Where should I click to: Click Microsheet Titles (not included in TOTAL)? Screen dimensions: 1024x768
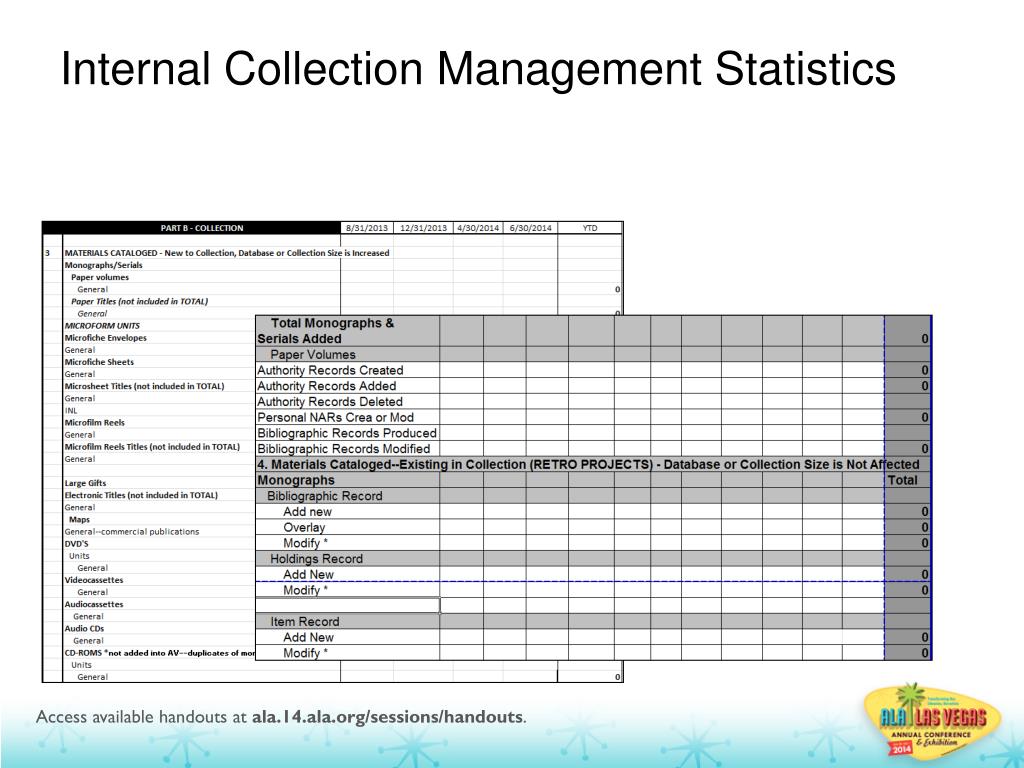pyautogui.click(x=144, y=386)
